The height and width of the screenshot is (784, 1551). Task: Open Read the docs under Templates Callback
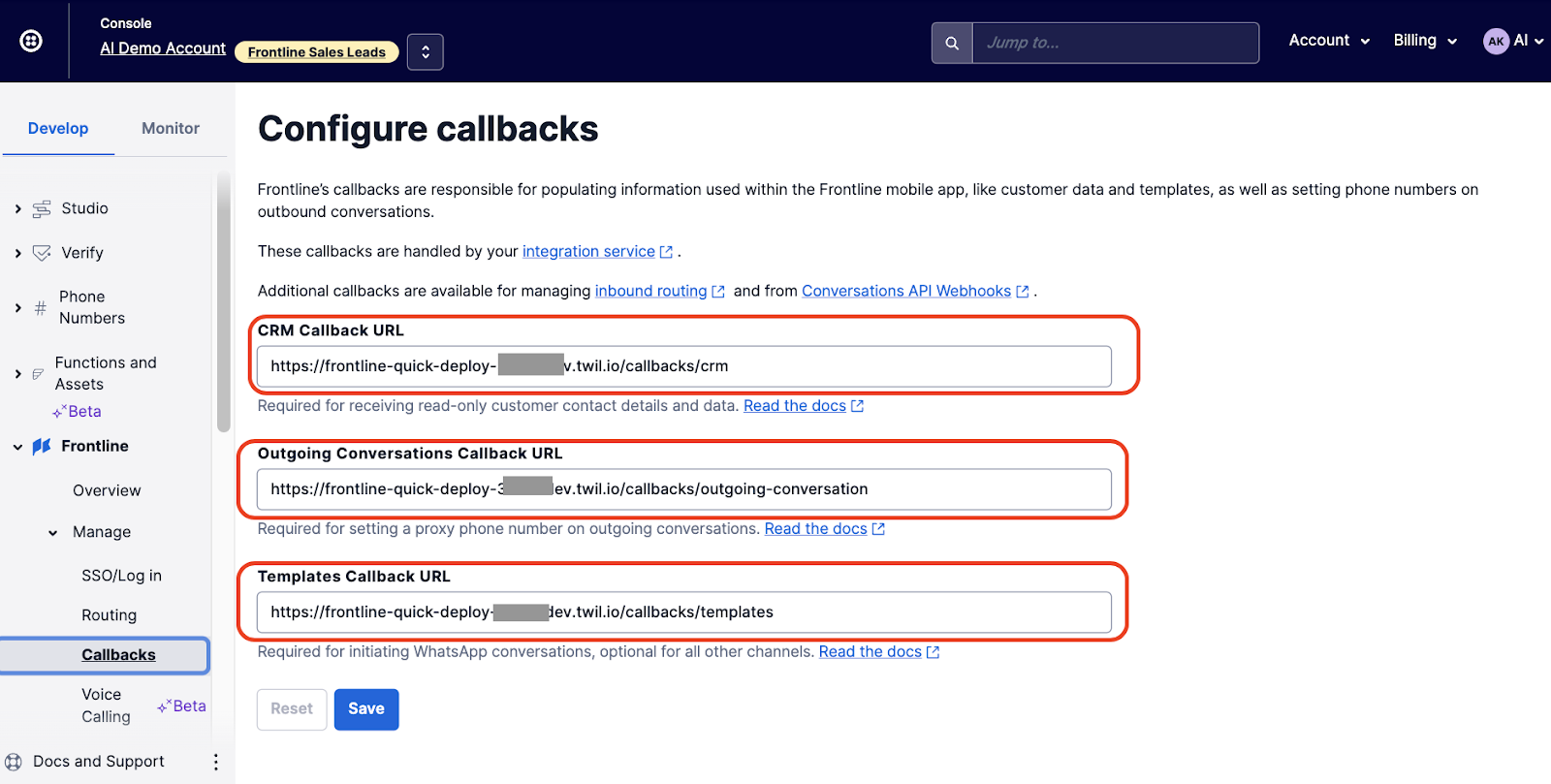870,651
